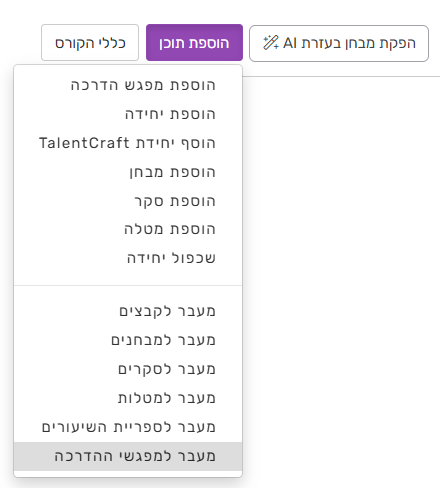Viewport: 440px width, 488px height.
Task: Pick 'הוספת מטלה' from the list
Action: [128, 229]
